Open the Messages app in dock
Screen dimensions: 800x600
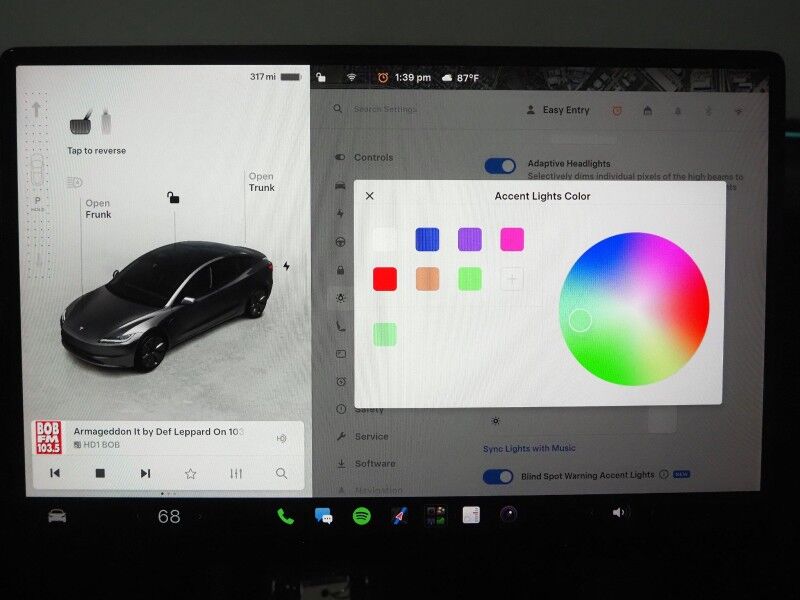pyautogui.click(x=323, y=516)
